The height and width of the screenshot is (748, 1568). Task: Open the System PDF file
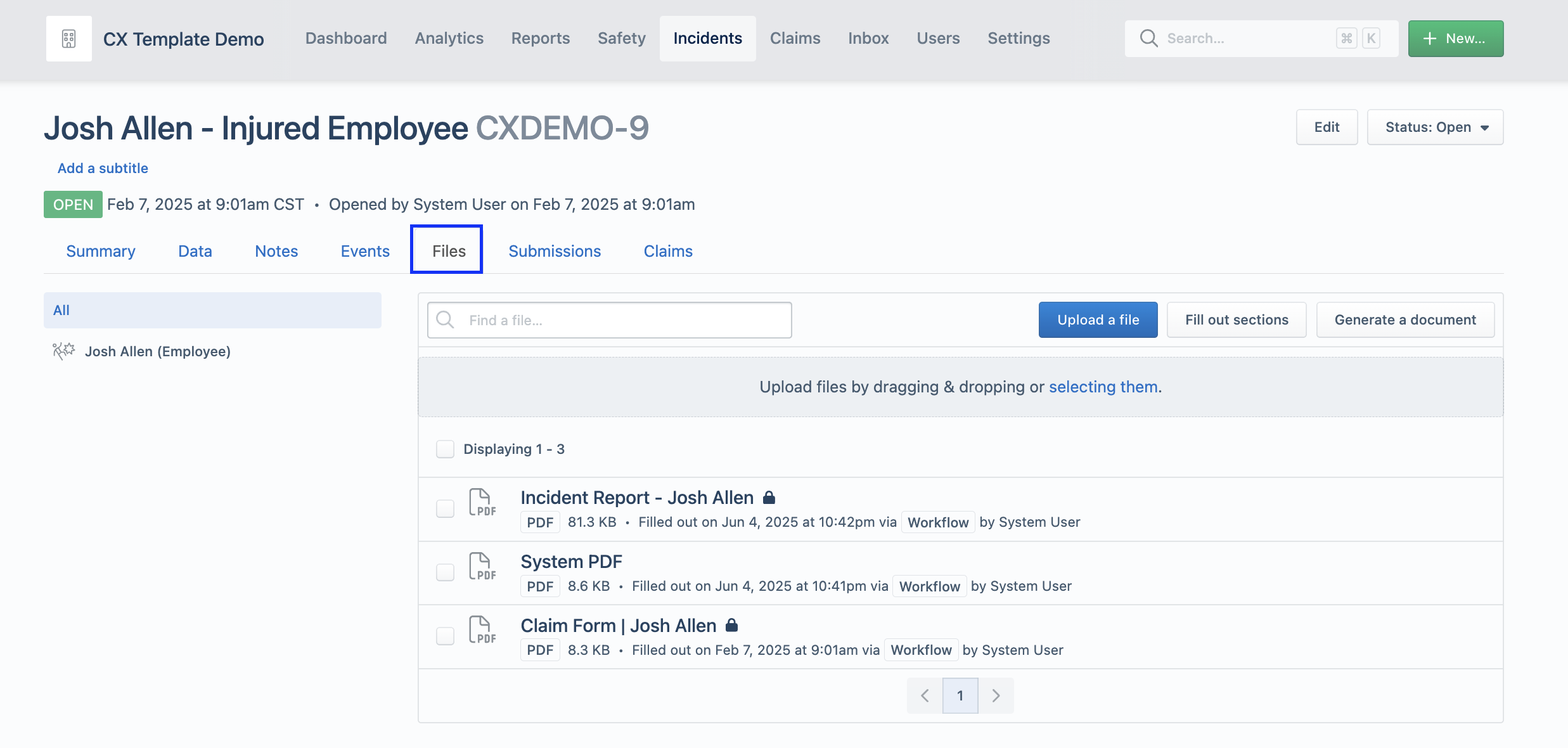(x=571, y=562)
